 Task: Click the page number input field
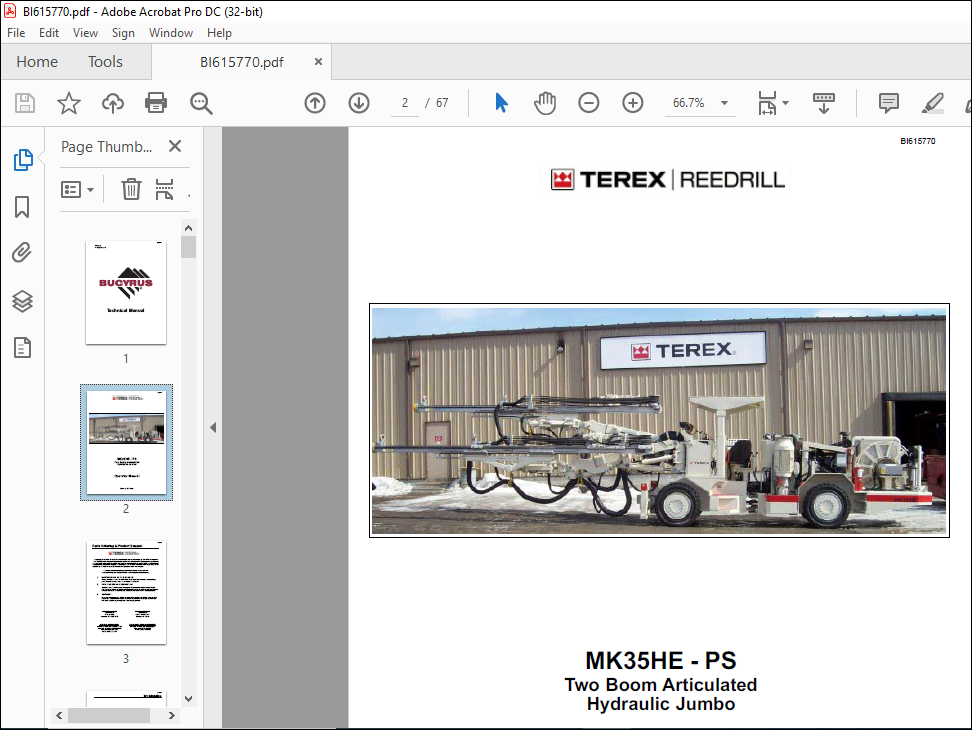(405, 103)
